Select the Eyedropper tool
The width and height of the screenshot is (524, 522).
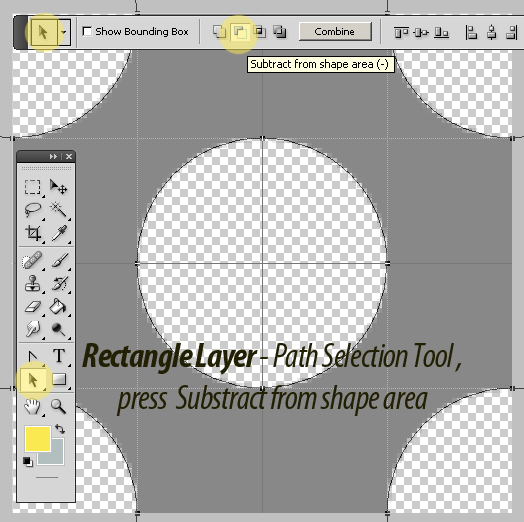click(59, 233)
